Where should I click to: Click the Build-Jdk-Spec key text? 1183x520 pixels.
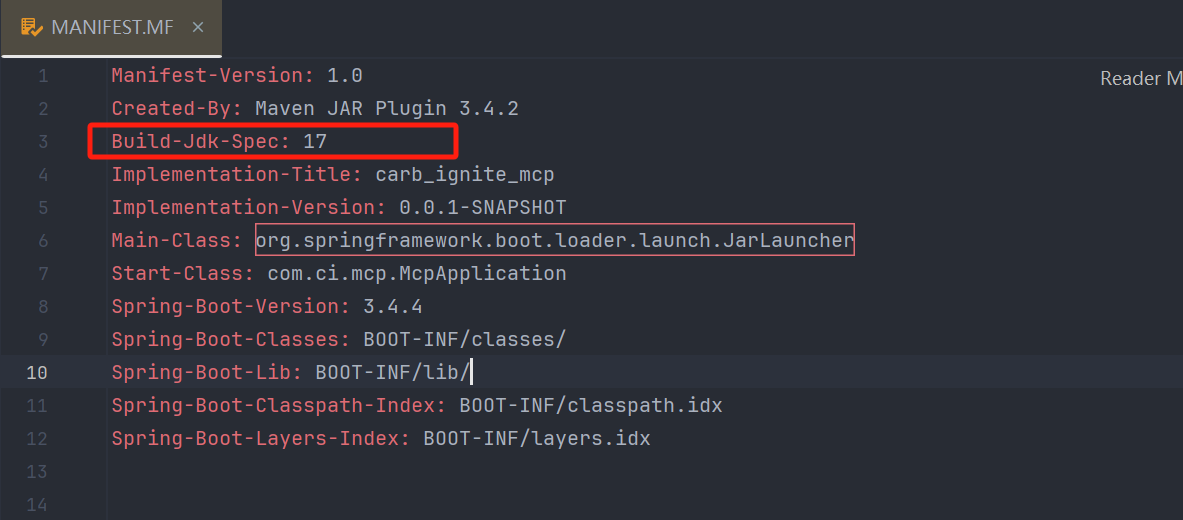click(197, 142)
